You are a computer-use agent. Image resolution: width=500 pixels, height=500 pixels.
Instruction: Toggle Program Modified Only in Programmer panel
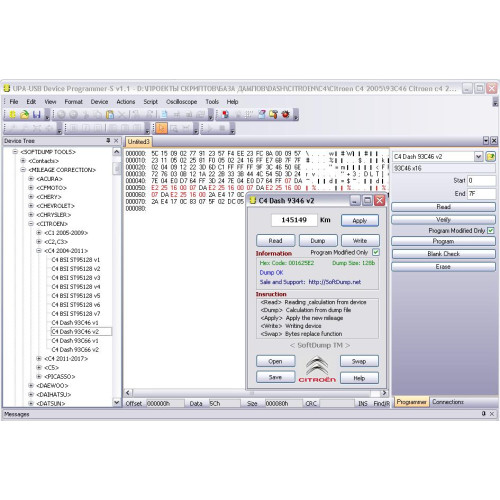(490, 230)
